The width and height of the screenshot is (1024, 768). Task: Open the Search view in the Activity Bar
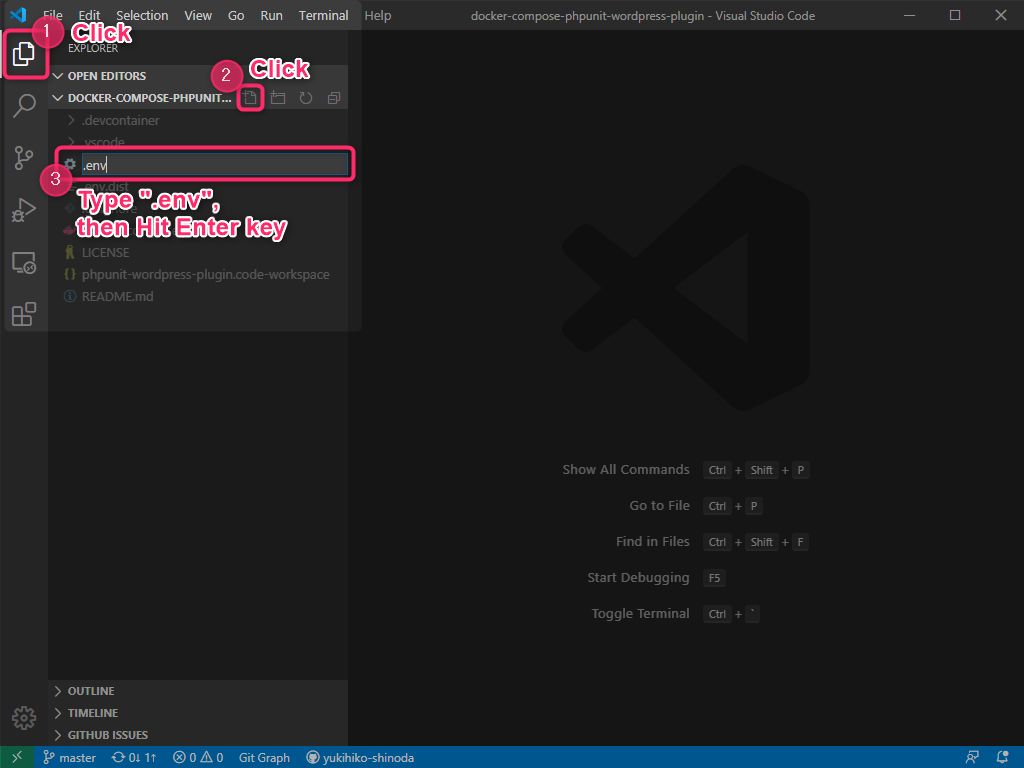click(x=24, y=105)
